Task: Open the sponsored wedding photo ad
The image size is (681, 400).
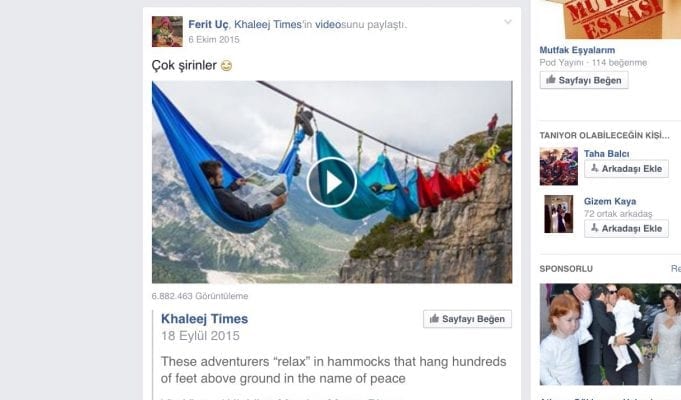Action: (610, 334)
